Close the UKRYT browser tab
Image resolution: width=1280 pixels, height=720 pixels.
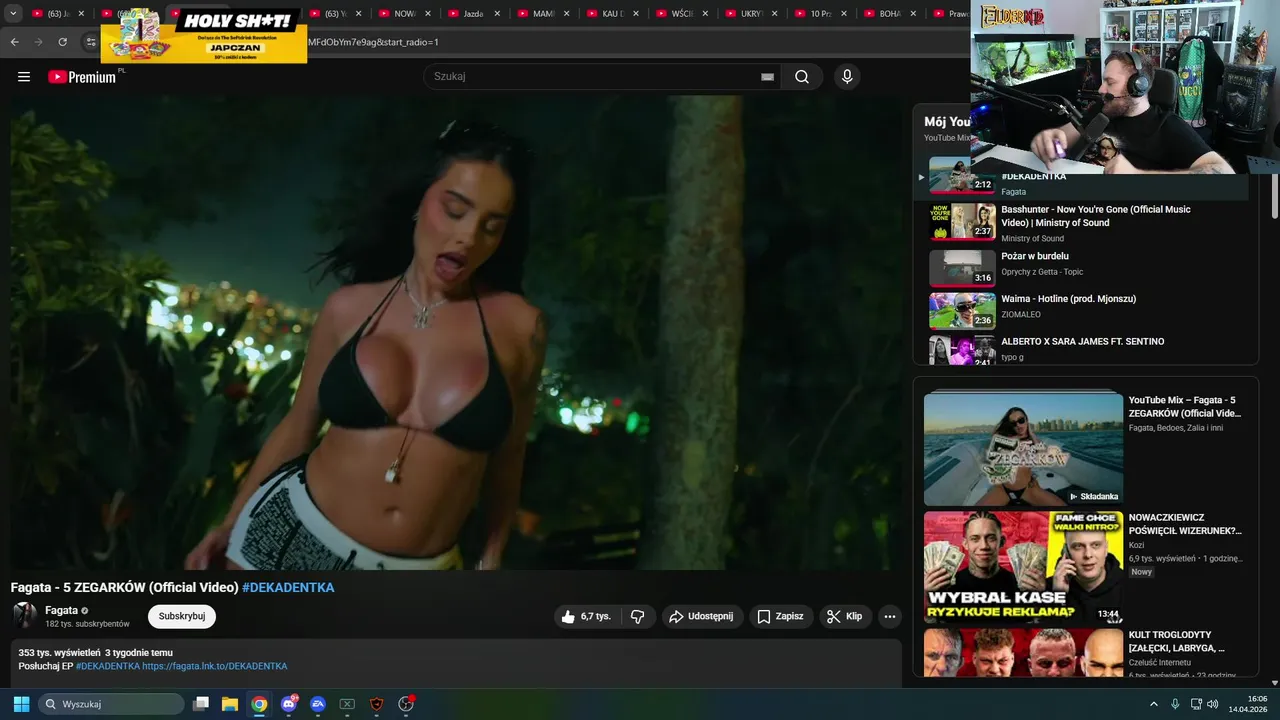point(774,14)
